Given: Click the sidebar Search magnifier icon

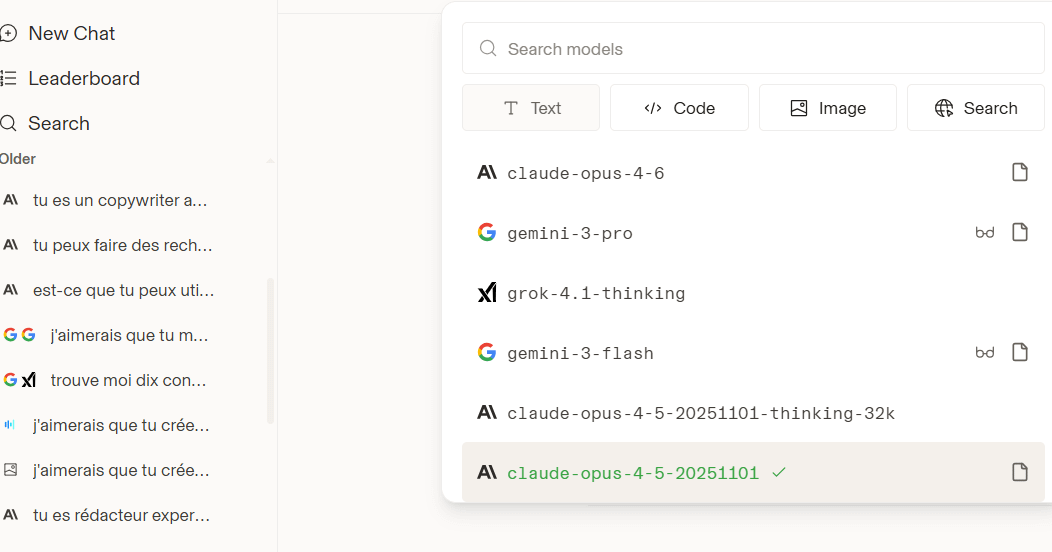Looking at the screenshot, I should pos(8,123).
